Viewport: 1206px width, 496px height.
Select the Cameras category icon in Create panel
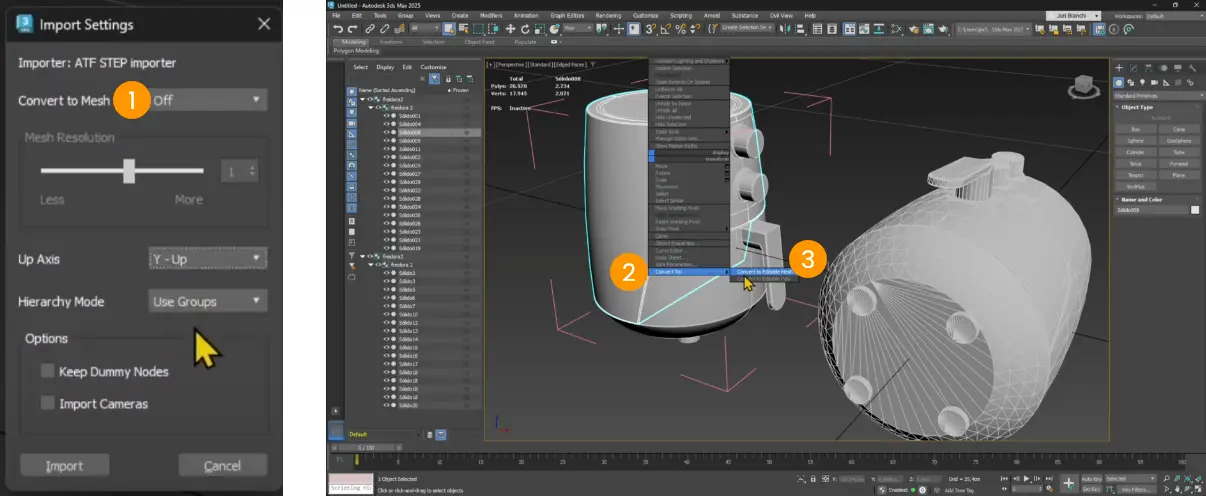pos(1154,83)
